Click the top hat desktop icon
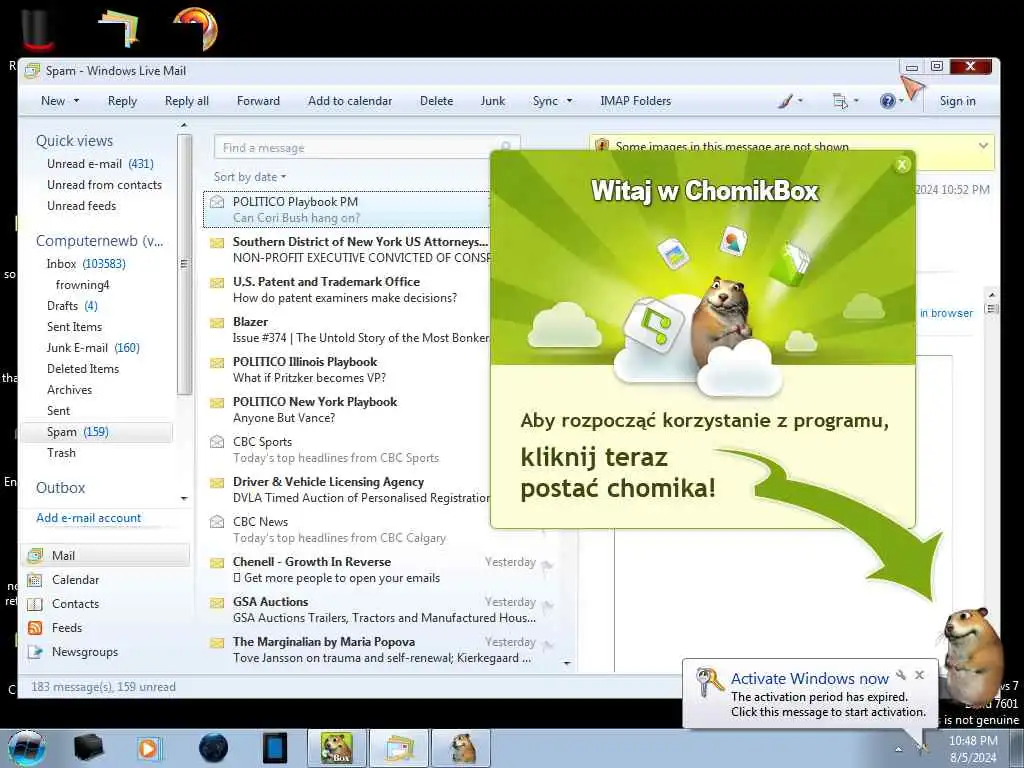 click(38, 29)
